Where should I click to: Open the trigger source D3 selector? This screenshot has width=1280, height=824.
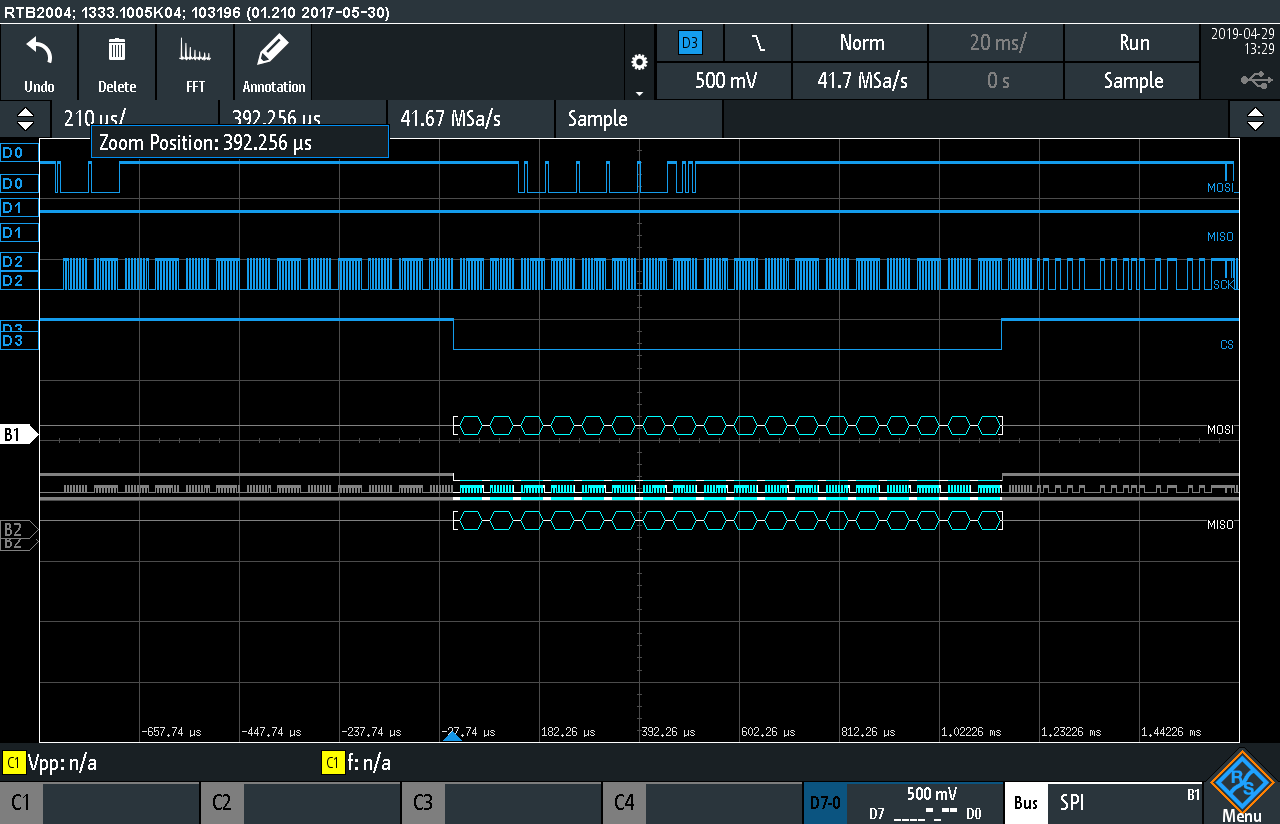click(x=690, y=43)
